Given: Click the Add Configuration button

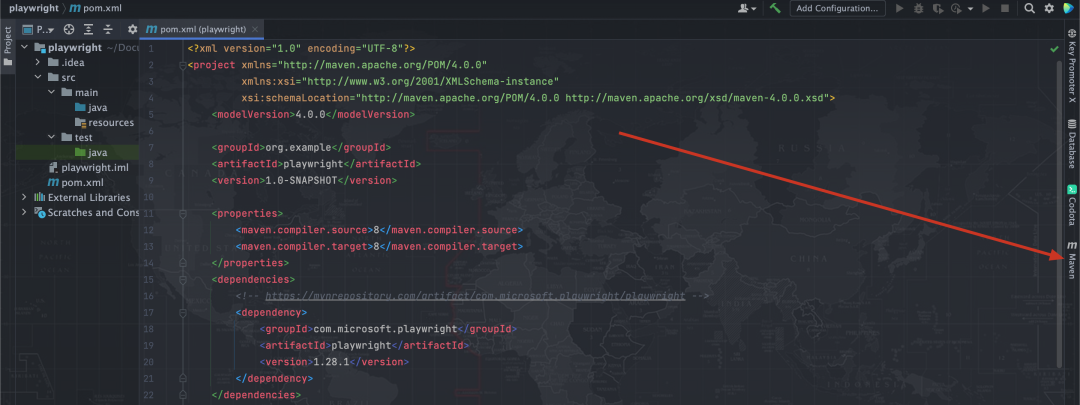Looking at the screenshot, I should click(838, 8).
